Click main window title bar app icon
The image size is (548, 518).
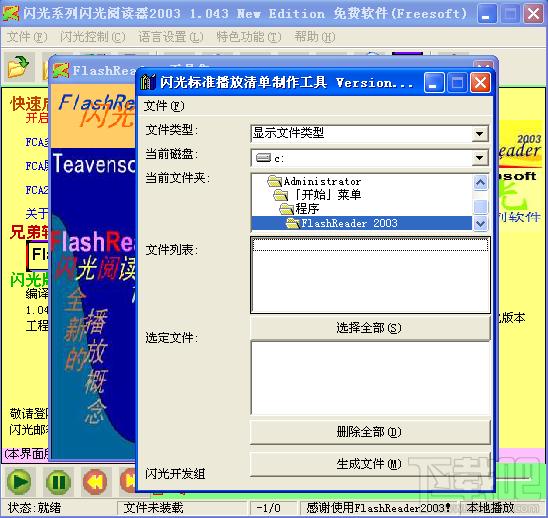(11, 14)
